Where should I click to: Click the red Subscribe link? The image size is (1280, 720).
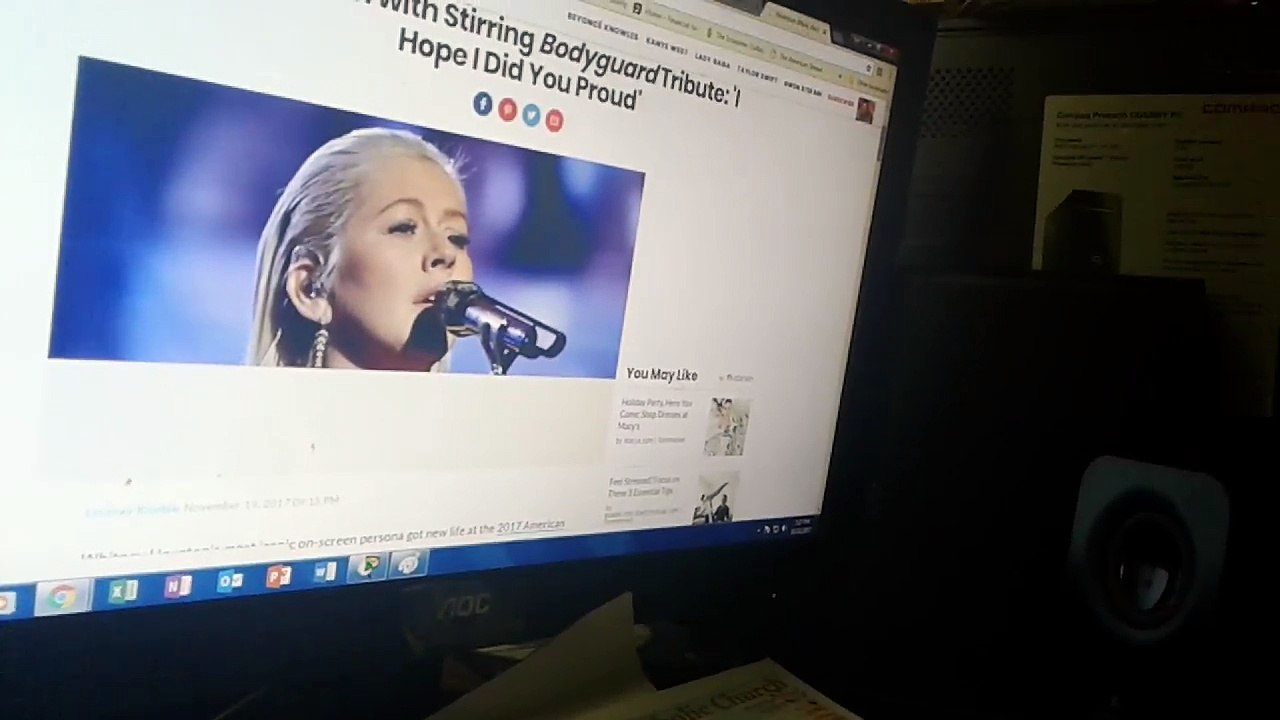[x=840, y=100]
